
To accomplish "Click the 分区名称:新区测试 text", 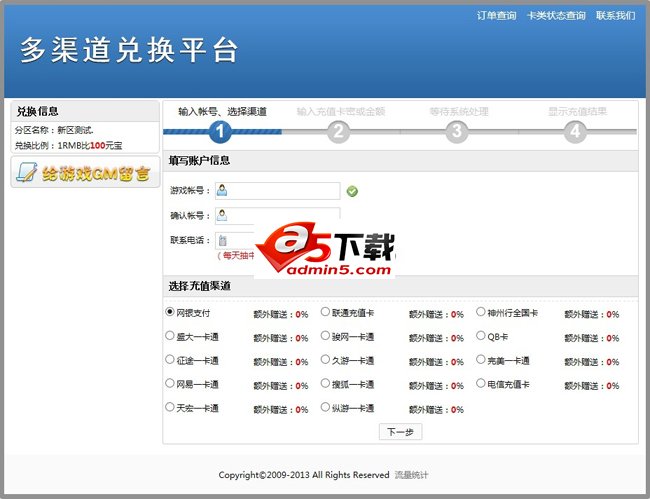I will (x=54, y=130).
